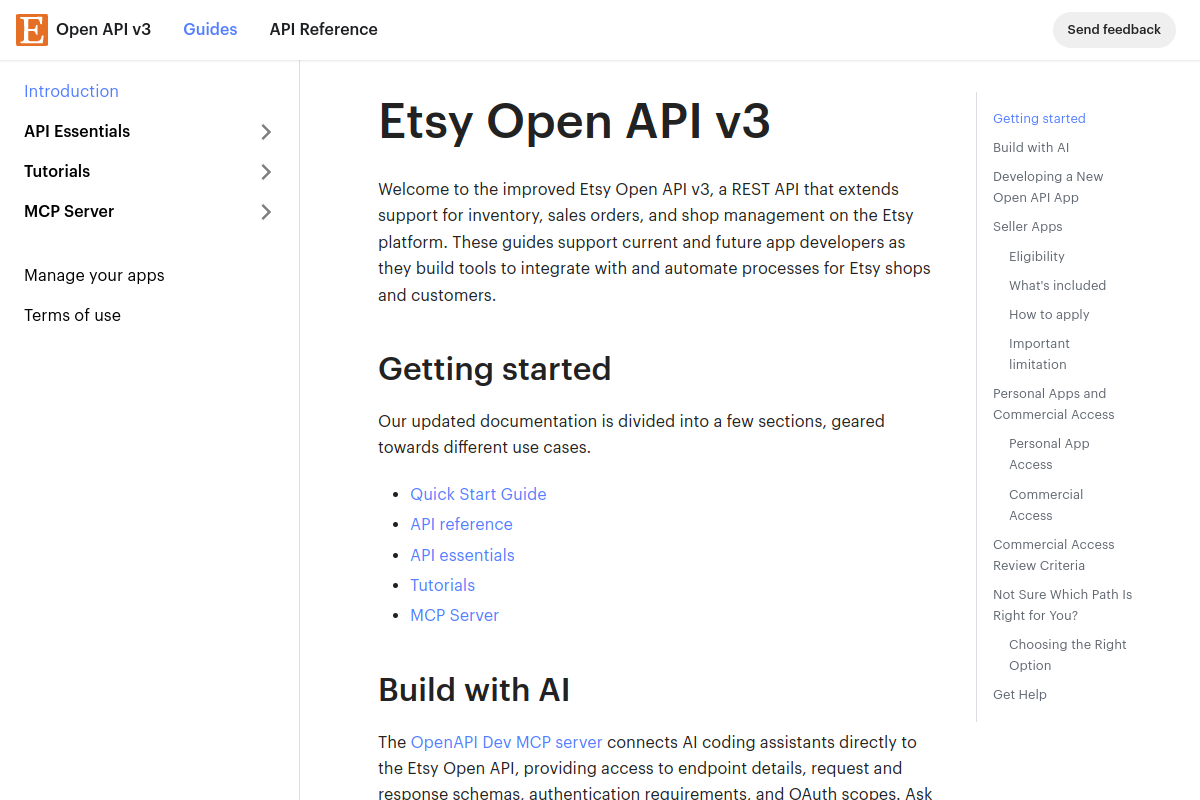Open the OpenAPI Dev MCP server link
This screenshot has height=800, width=1200.
point(507,742)
